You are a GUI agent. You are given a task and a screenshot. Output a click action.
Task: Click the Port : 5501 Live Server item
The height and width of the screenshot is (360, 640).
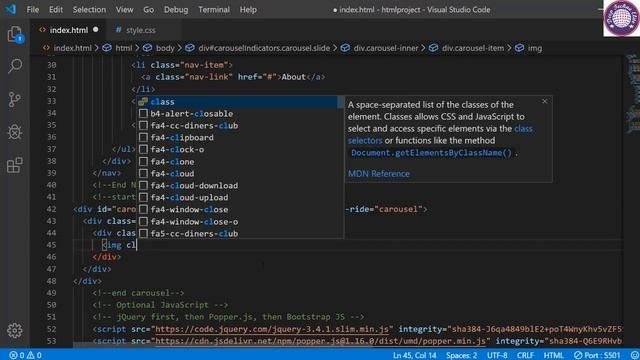click(597, 355)
